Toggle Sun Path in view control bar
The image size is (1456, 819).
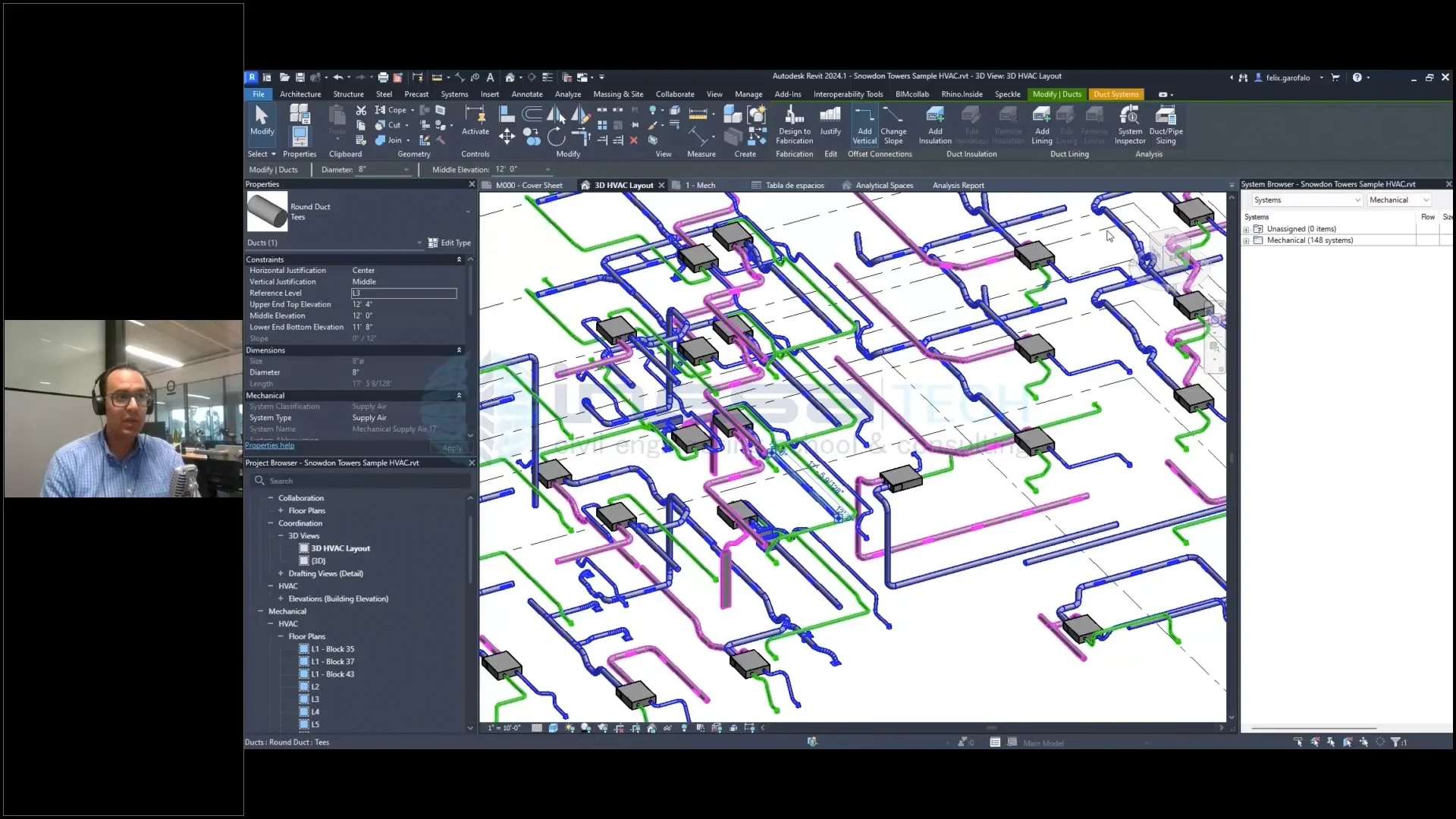pos(570,728)
